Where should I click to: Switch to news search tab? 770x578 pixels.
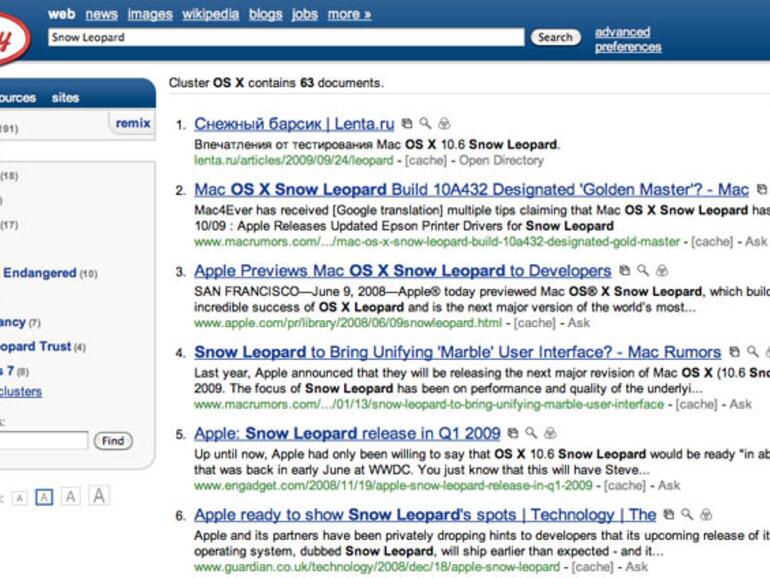[x=102, y=14]
